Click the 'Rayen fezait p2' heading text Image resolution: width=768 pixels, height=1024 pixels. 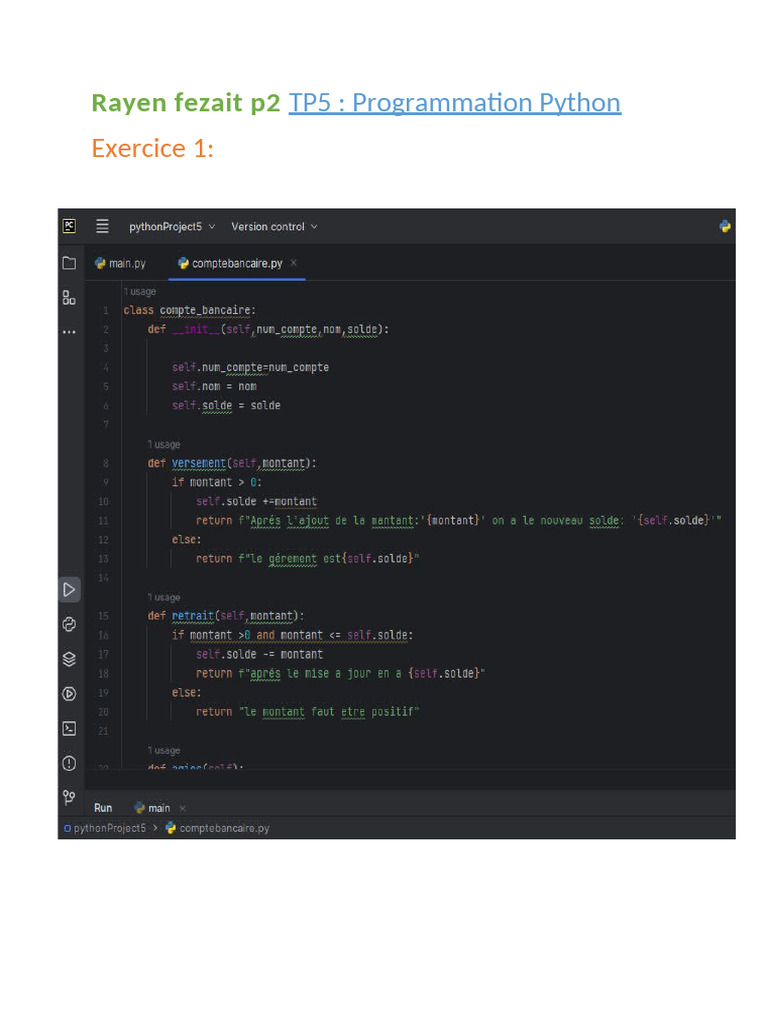[x=186, y=103]
